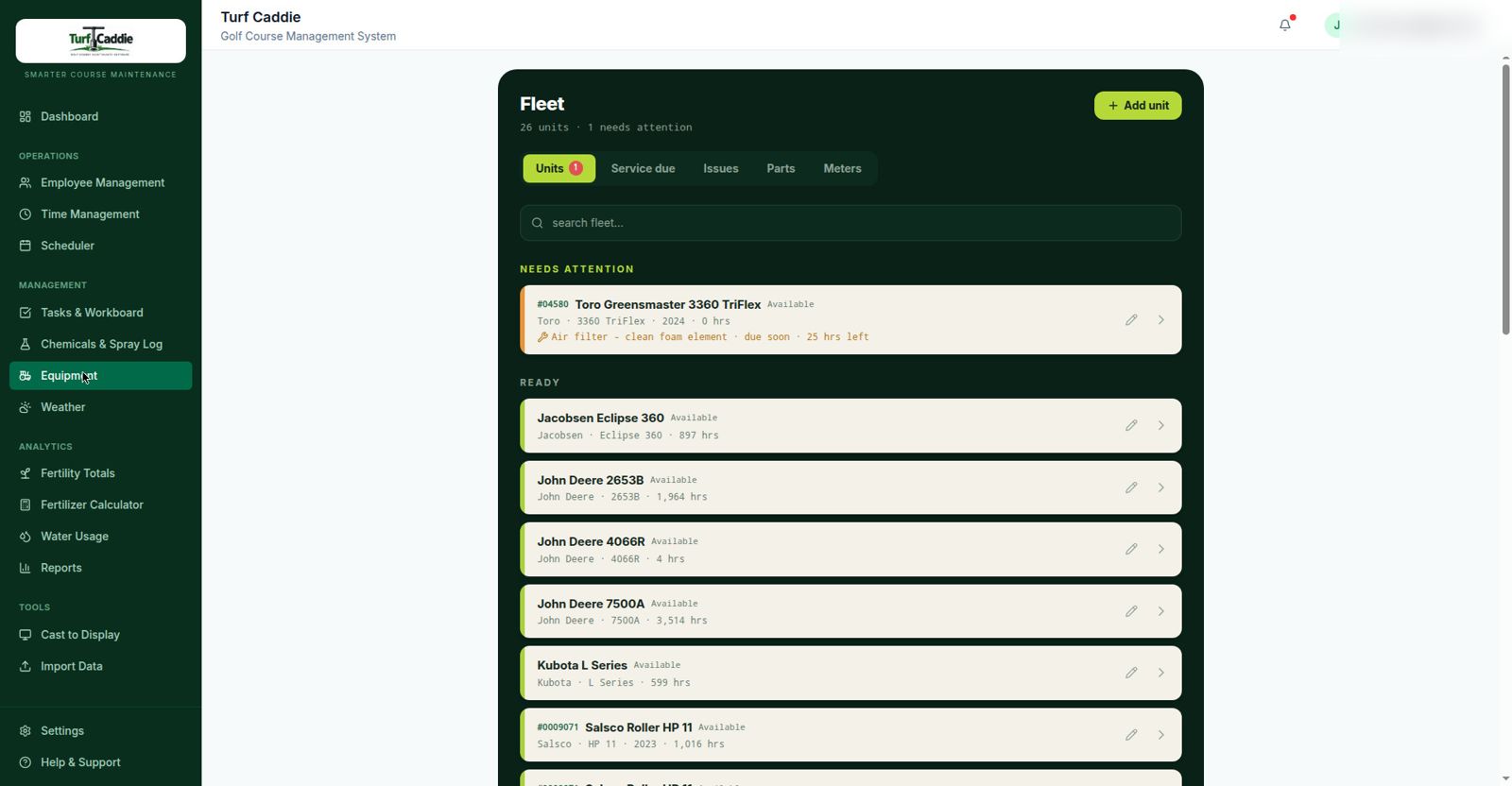Click pencil icon for John Deere 2653B

click(1131, 487)
